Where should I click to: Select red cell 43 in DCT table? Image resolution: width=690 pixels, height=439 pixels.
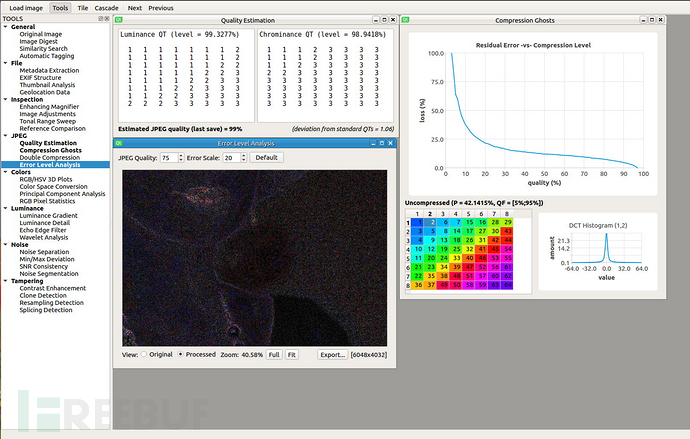click(507, 231)
